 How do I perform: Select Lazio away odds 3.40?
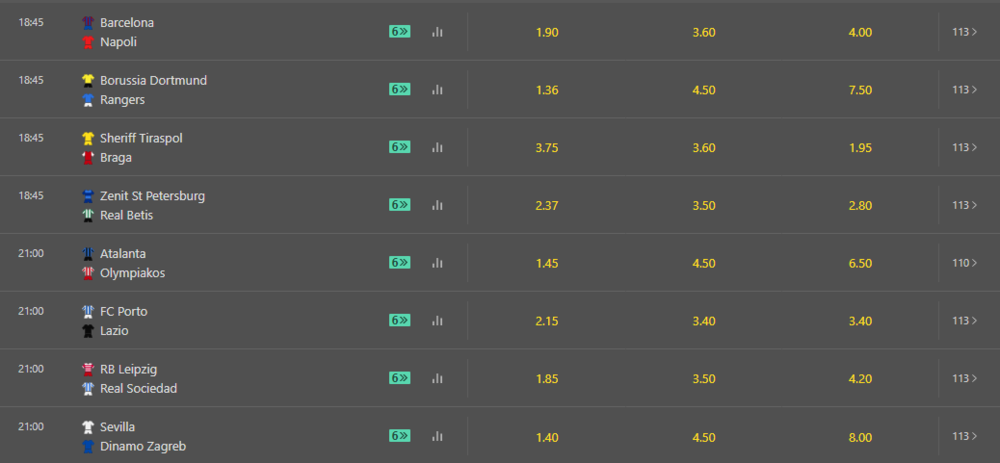(x=860, y=321)
